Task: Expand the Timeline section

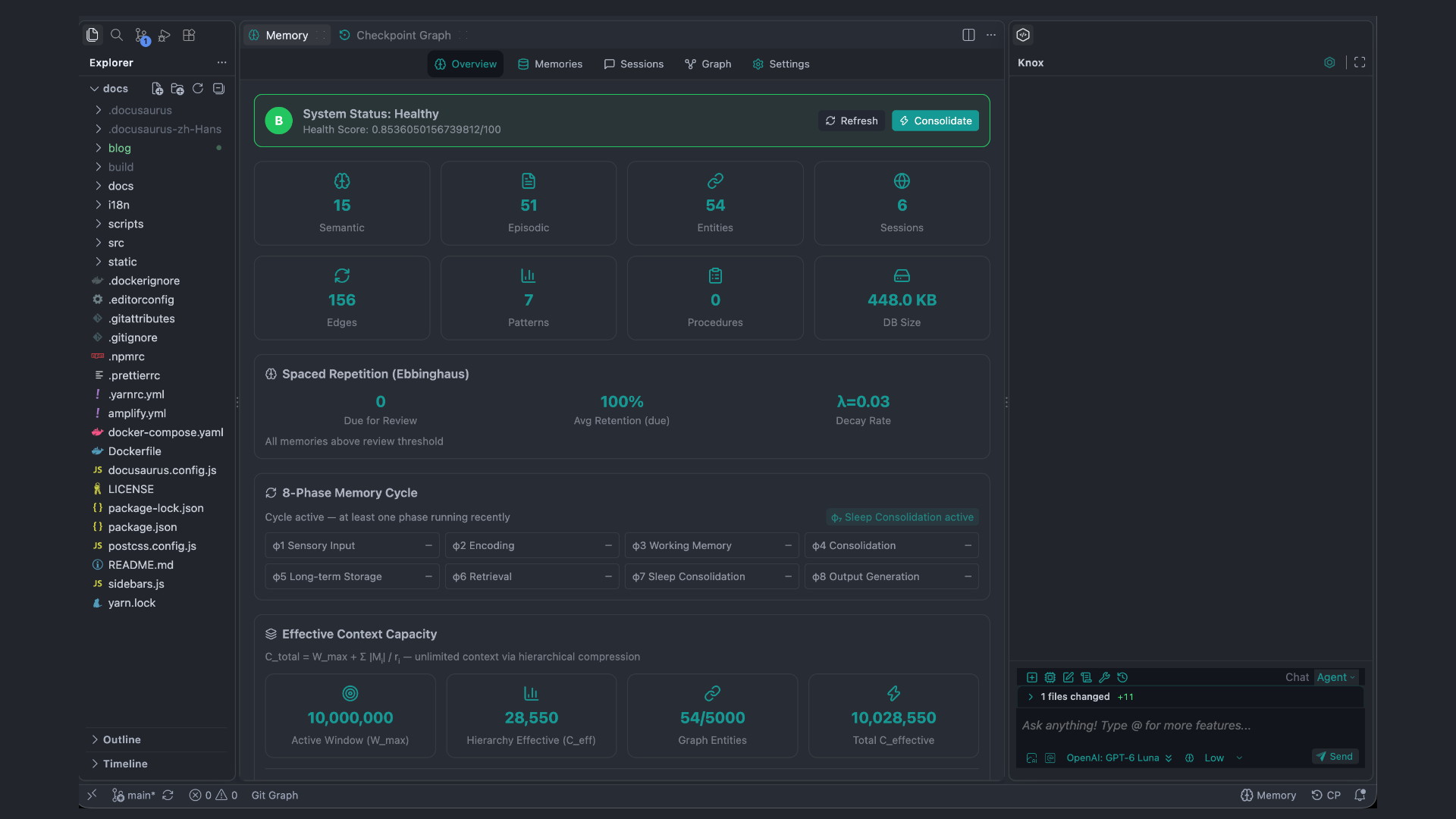Action: (x=158, y=764)
